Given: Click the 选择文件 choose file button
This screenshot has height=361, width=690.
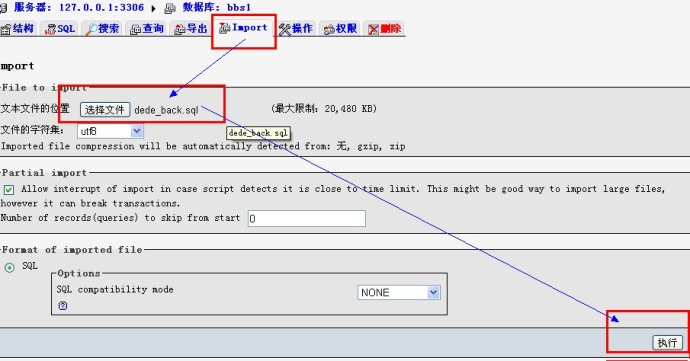Looking at the screenshot, I should click(105, 110).
